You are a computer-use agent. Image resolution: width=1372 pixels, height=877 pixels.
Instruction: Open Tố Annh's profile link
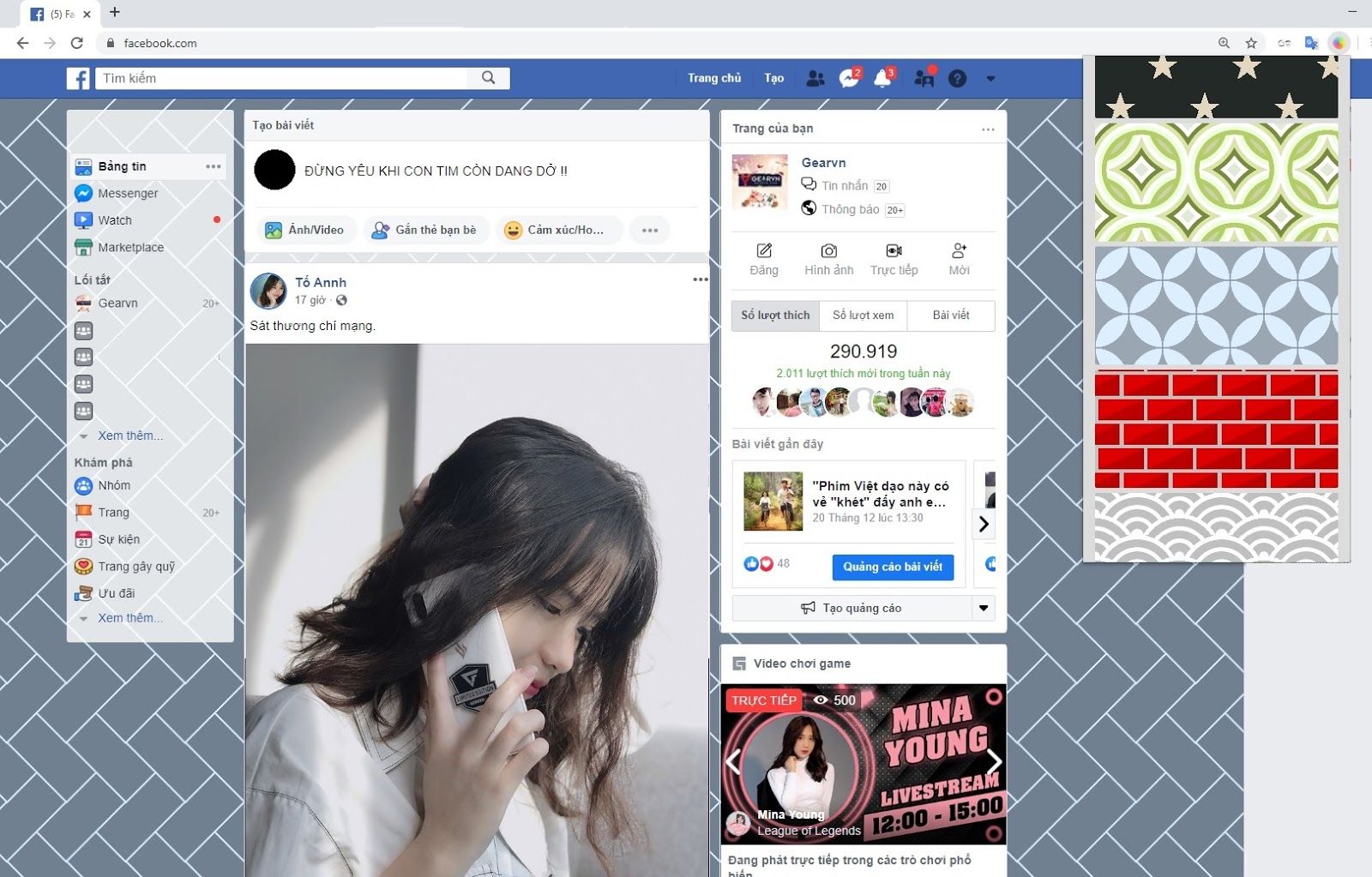[x=322, y=281]
